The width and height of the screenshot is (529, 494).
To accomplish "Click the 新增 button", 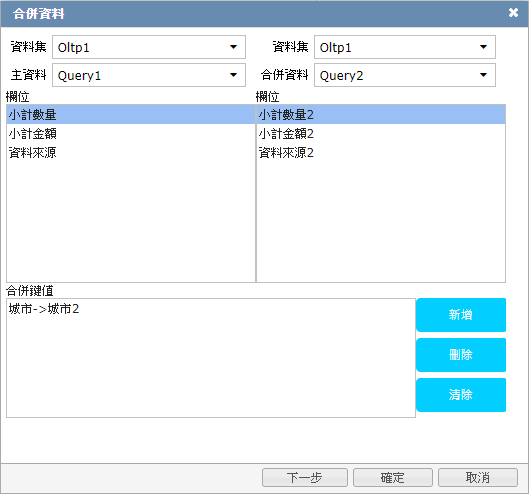I will tap(461, 315).
